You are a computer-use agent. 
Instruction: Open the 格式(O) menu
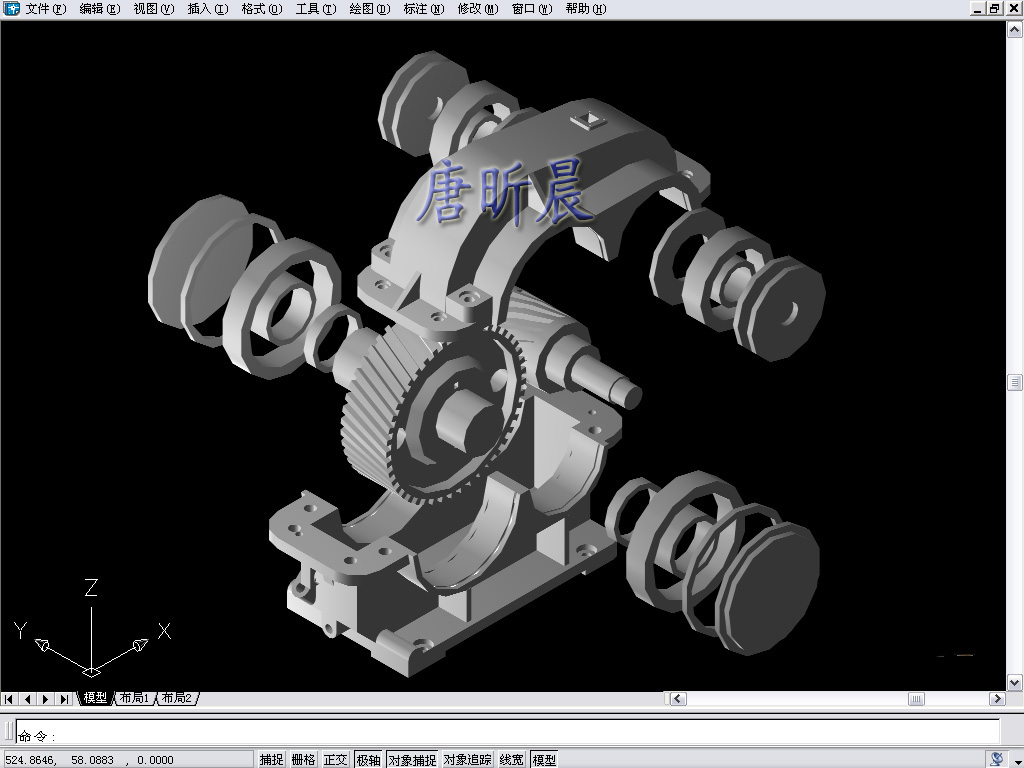(262, 8)
